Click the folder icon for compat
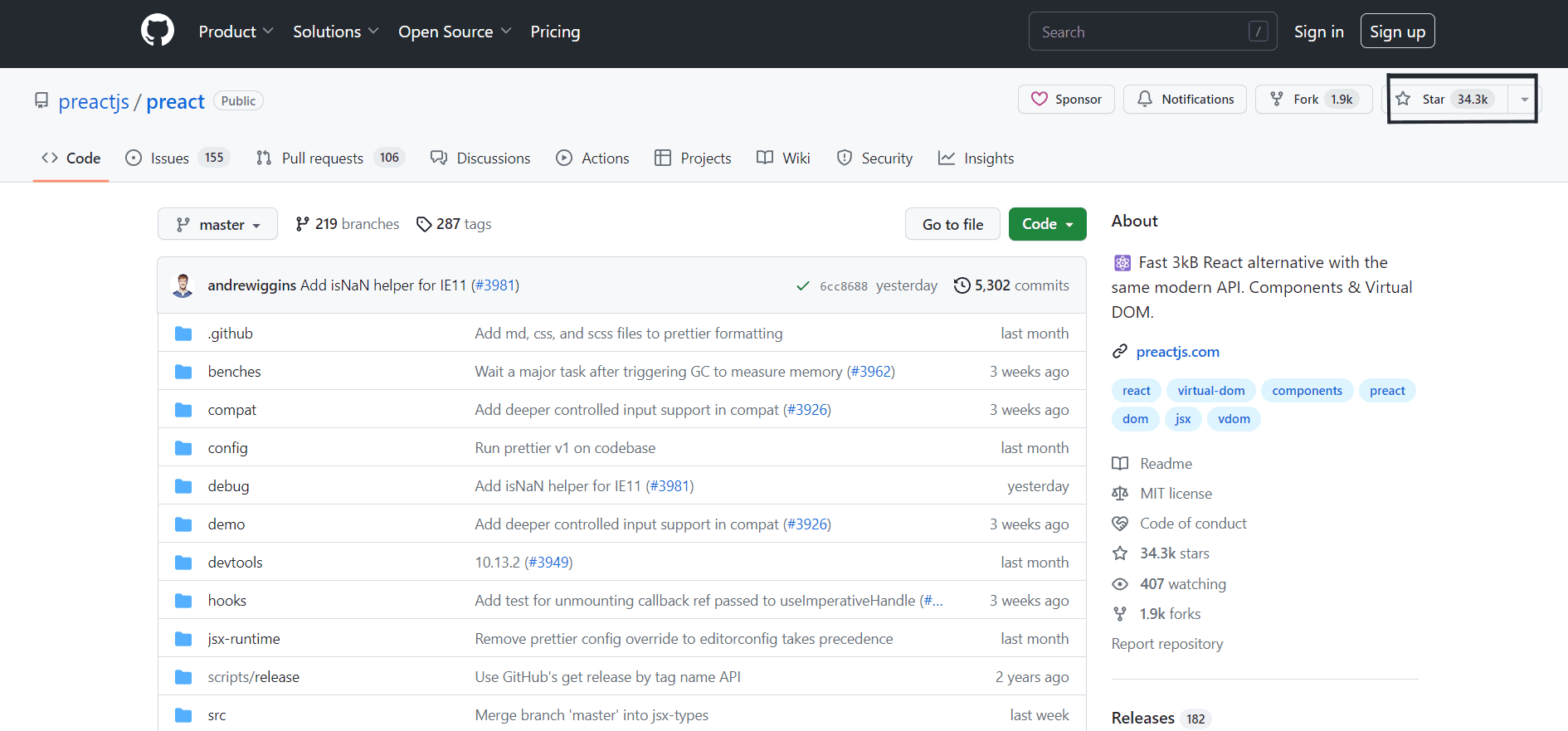The image size is (1568, 731). (183, 410)
